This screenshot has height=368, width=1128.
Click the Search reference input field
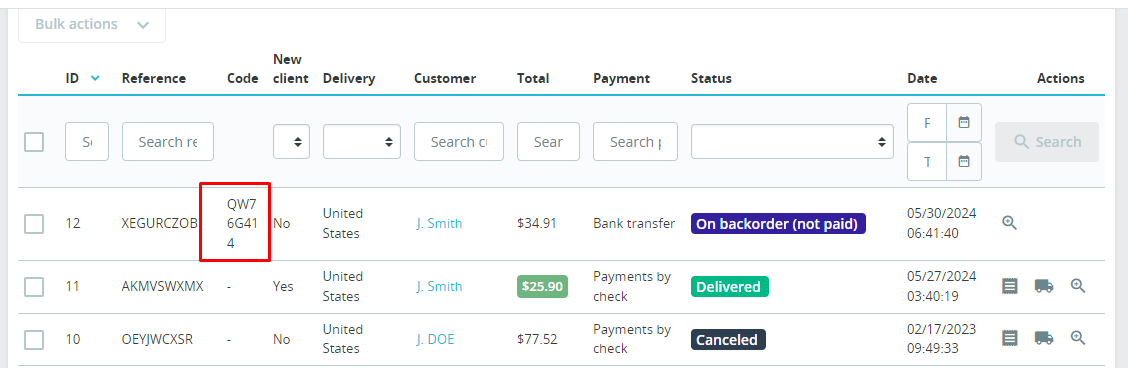(x=168, y=142)
